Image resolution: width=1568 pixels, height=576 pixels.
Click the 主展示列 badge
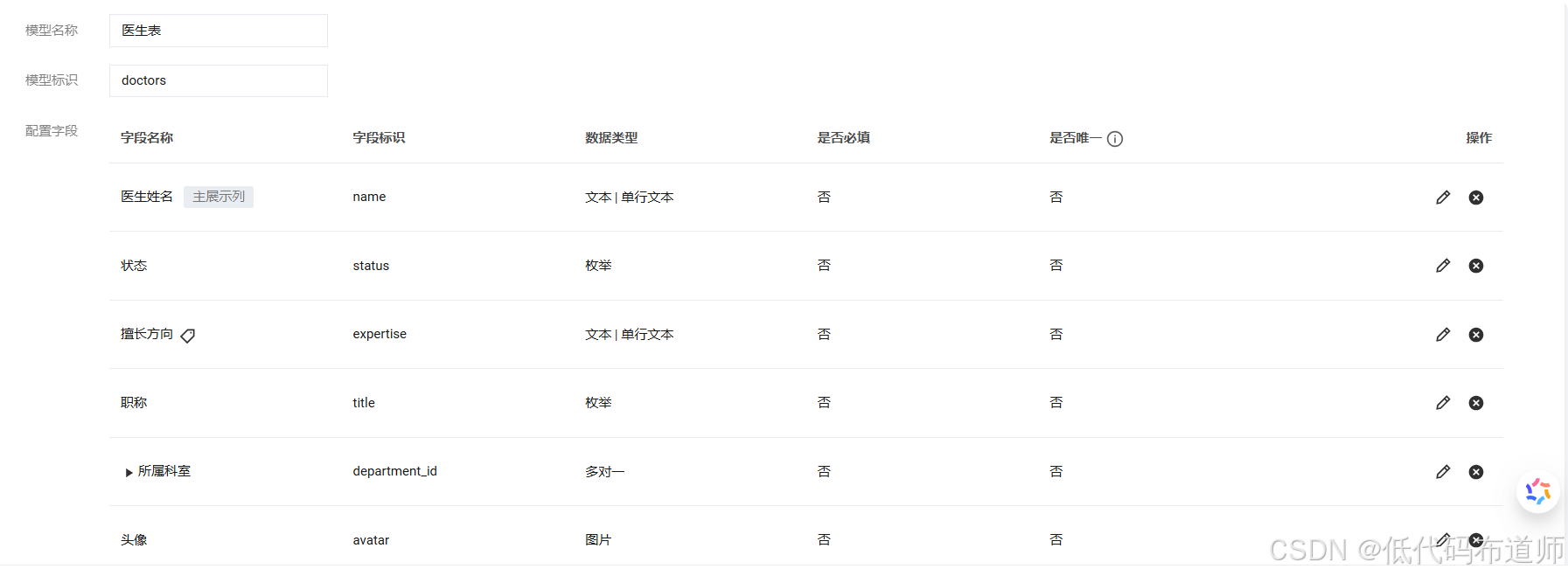pyautogui.click(x=219, y=197)
